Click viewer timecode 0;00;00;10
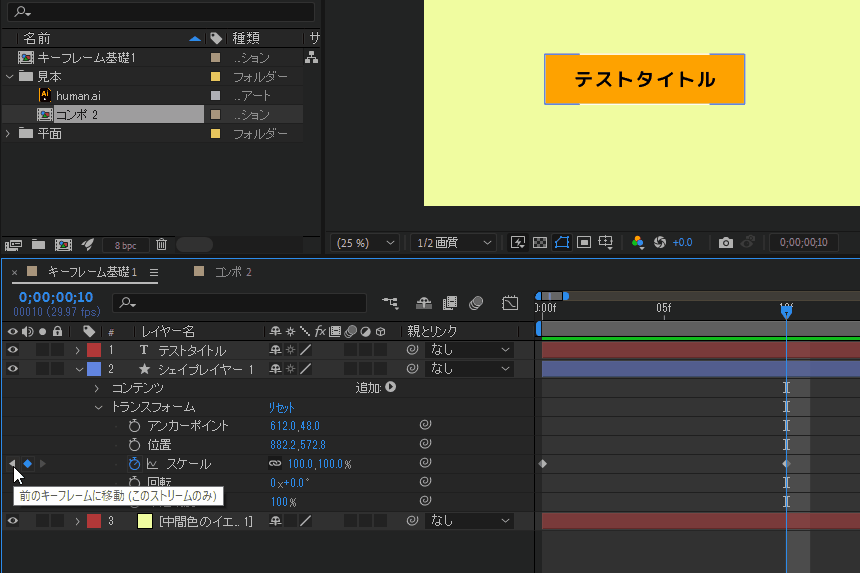 (804, 242)
